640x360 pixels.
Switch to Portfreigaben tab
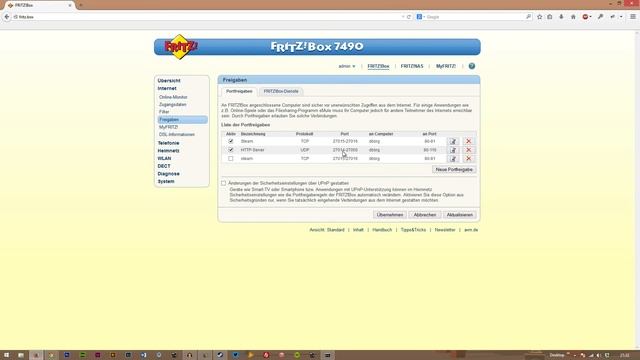(239, 91)
